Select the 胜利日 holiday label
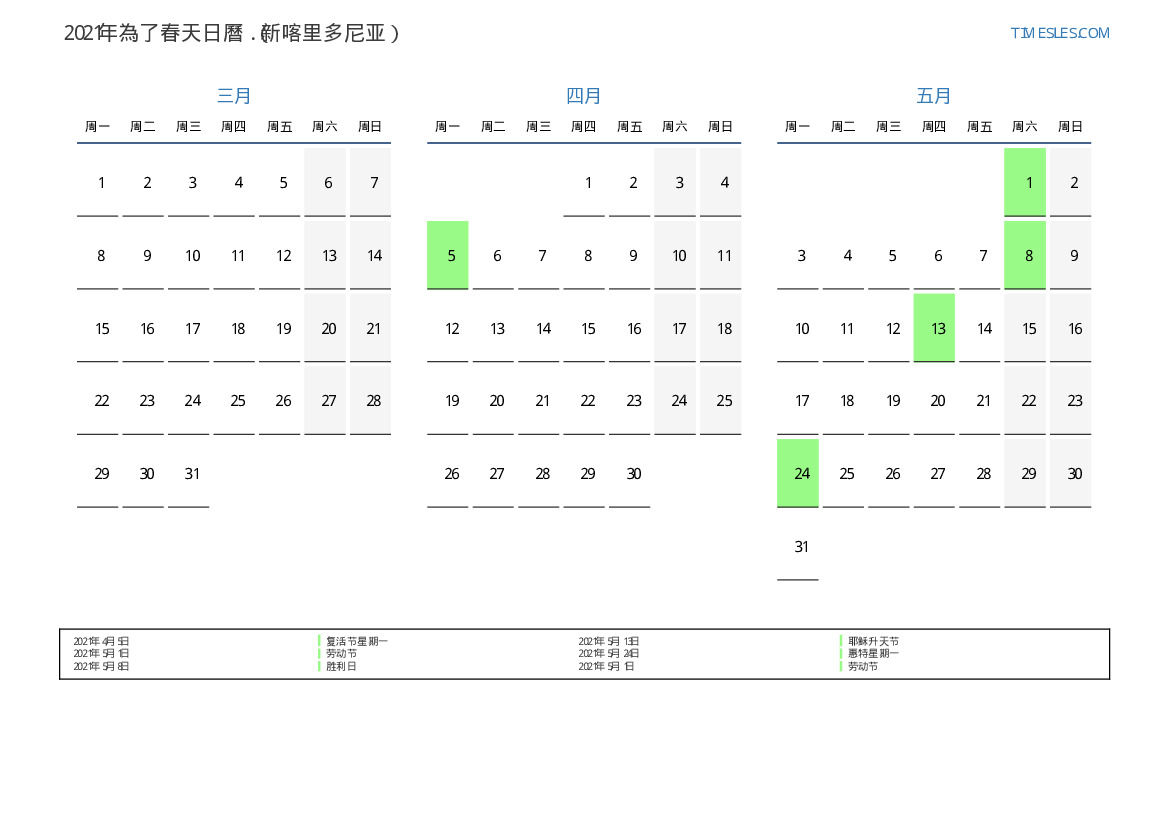Image resolution: width=1169 pixels, height=827 pixels. click(341, 666)
